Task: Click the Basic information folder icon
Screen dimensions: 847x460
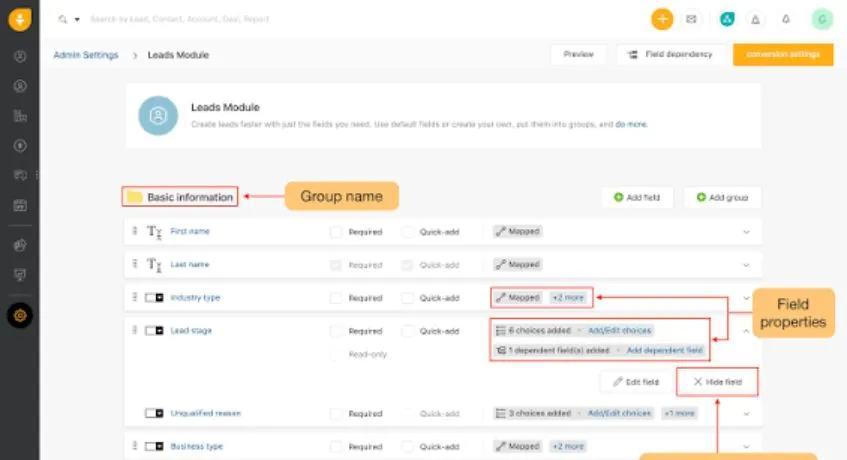Action: (x=134, y=197)
